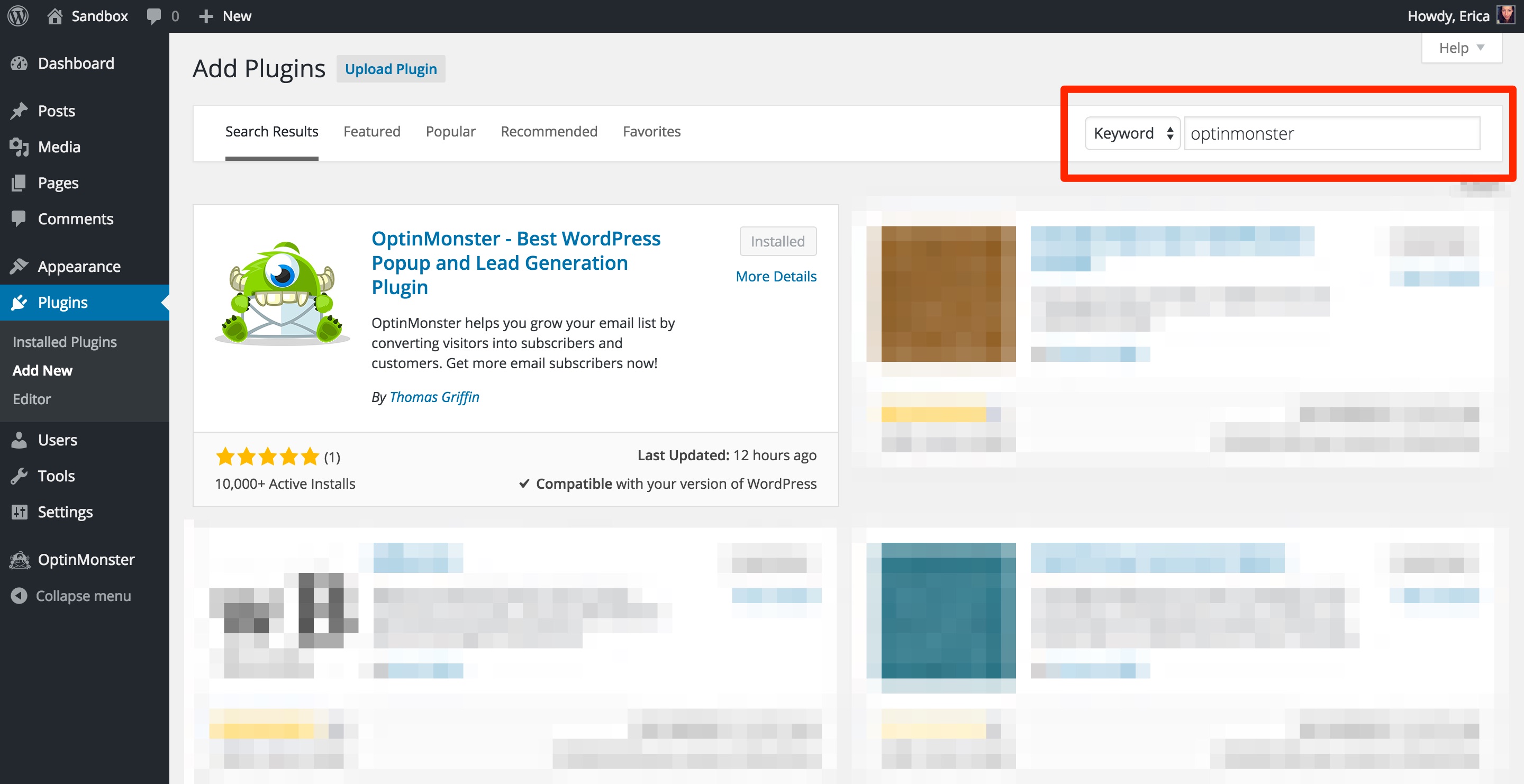The image size is (1524, 784).
Task: Click the Recommended tab label
Action: (x=548, y=131)
